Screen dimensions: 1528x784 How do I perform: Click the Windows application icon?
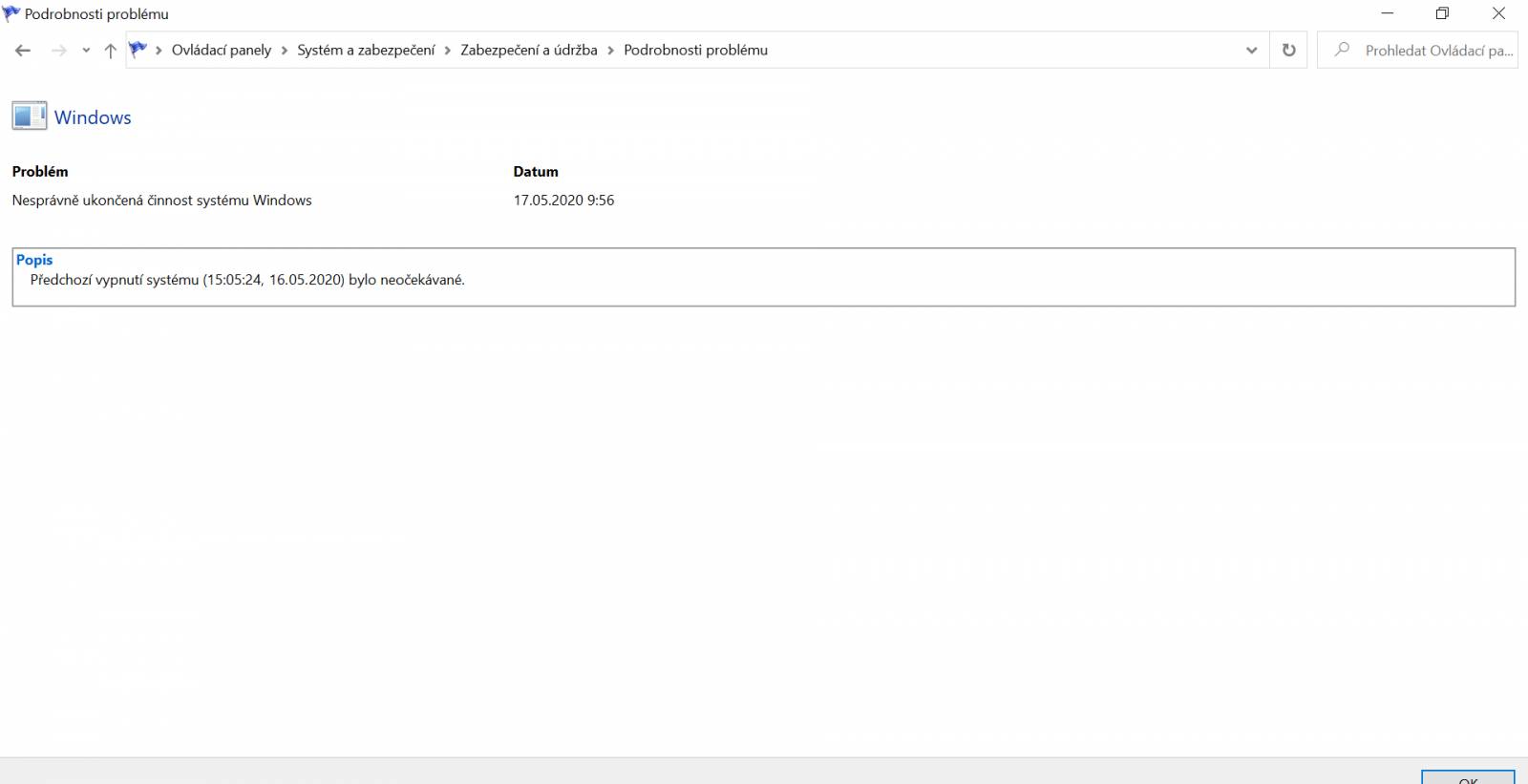click(x=30, y=116)
